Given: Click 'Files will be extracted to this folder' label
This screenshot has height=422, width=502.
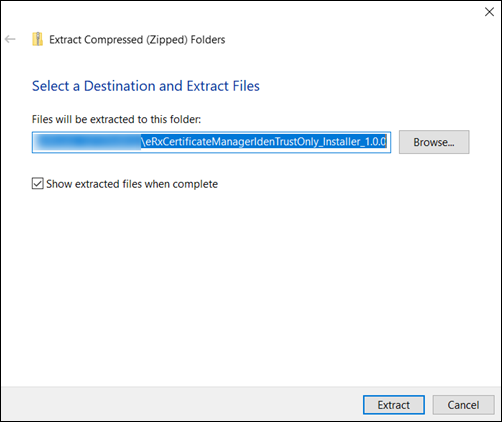Looking at the screenshot, I should point(116,119).
